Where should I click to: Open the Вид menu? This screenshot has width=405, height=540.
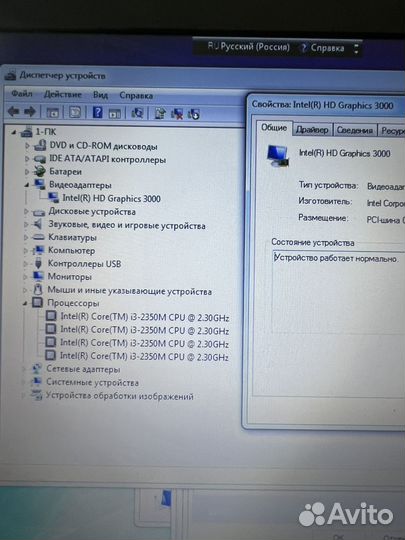tap(100, 95)
